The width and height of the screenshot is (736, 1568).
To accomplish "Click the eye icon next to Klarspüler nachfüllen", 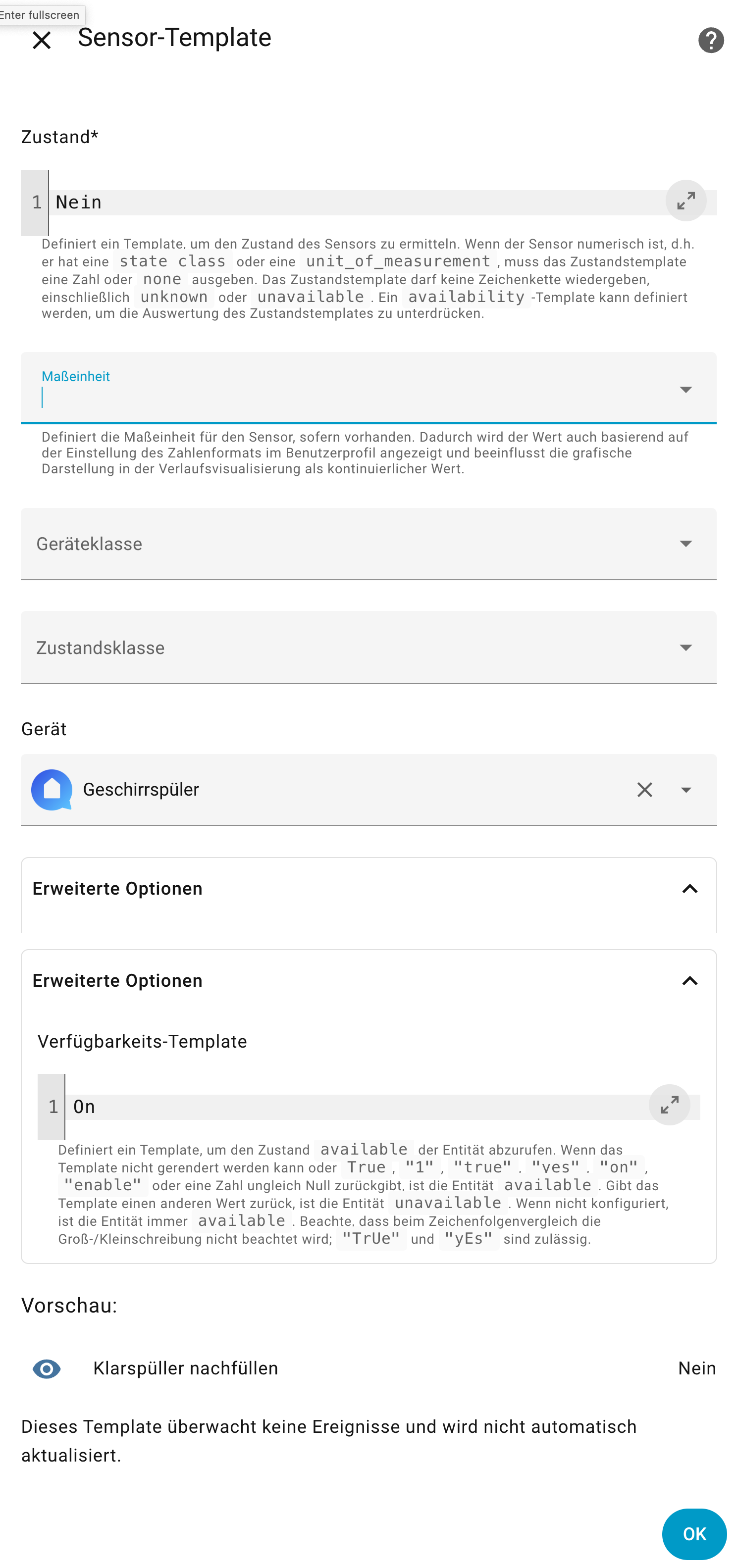I will 46,1369.
